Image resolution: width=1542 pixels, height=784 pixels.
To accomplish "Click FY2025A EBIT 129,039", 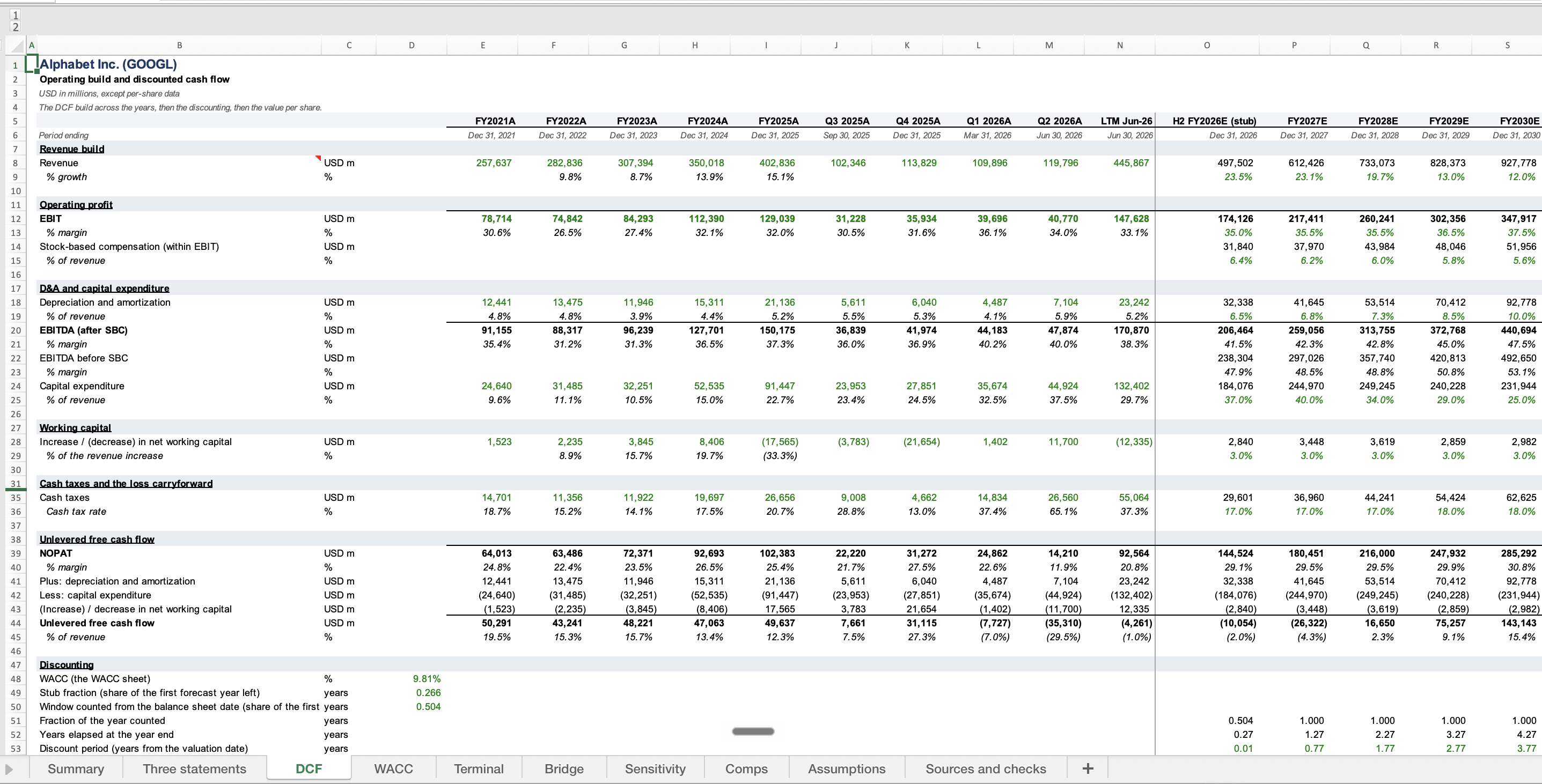I will [x=777, y=218].
